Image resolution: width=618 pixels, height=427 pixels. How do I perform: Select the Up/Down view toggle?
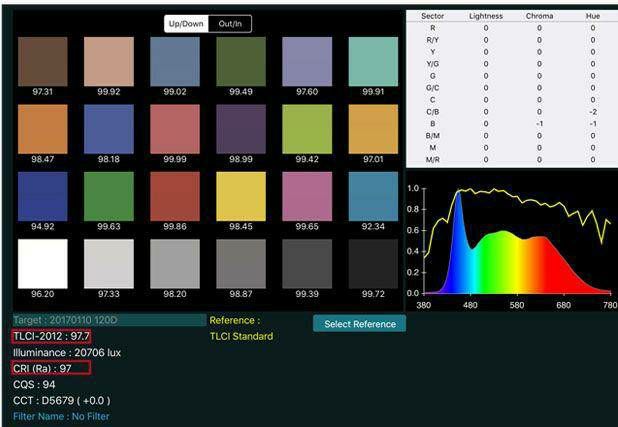tap(187, 23)
